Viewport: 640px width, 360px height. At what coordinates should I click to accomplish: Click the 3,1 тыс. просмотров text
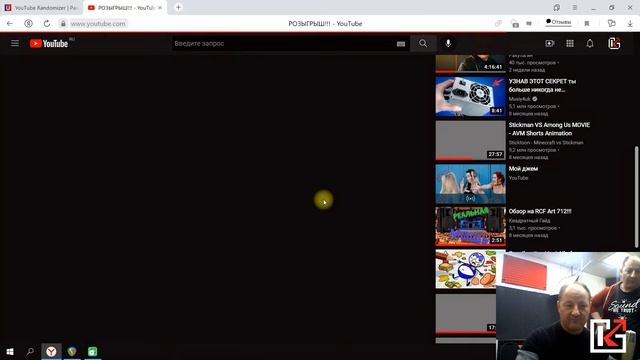pos(533,228)
